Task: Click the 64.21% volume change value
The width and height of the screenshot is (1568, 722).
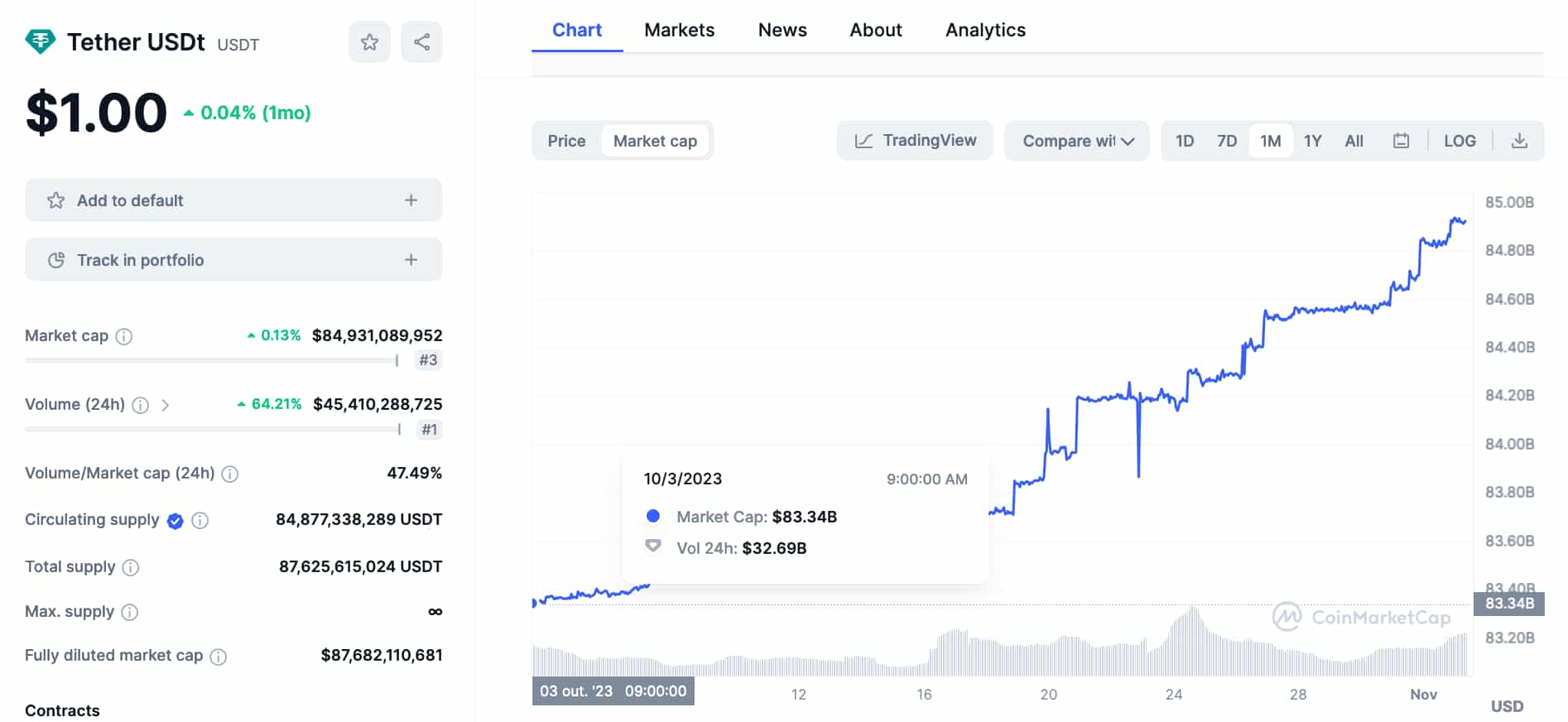Action: pos(269,404)
